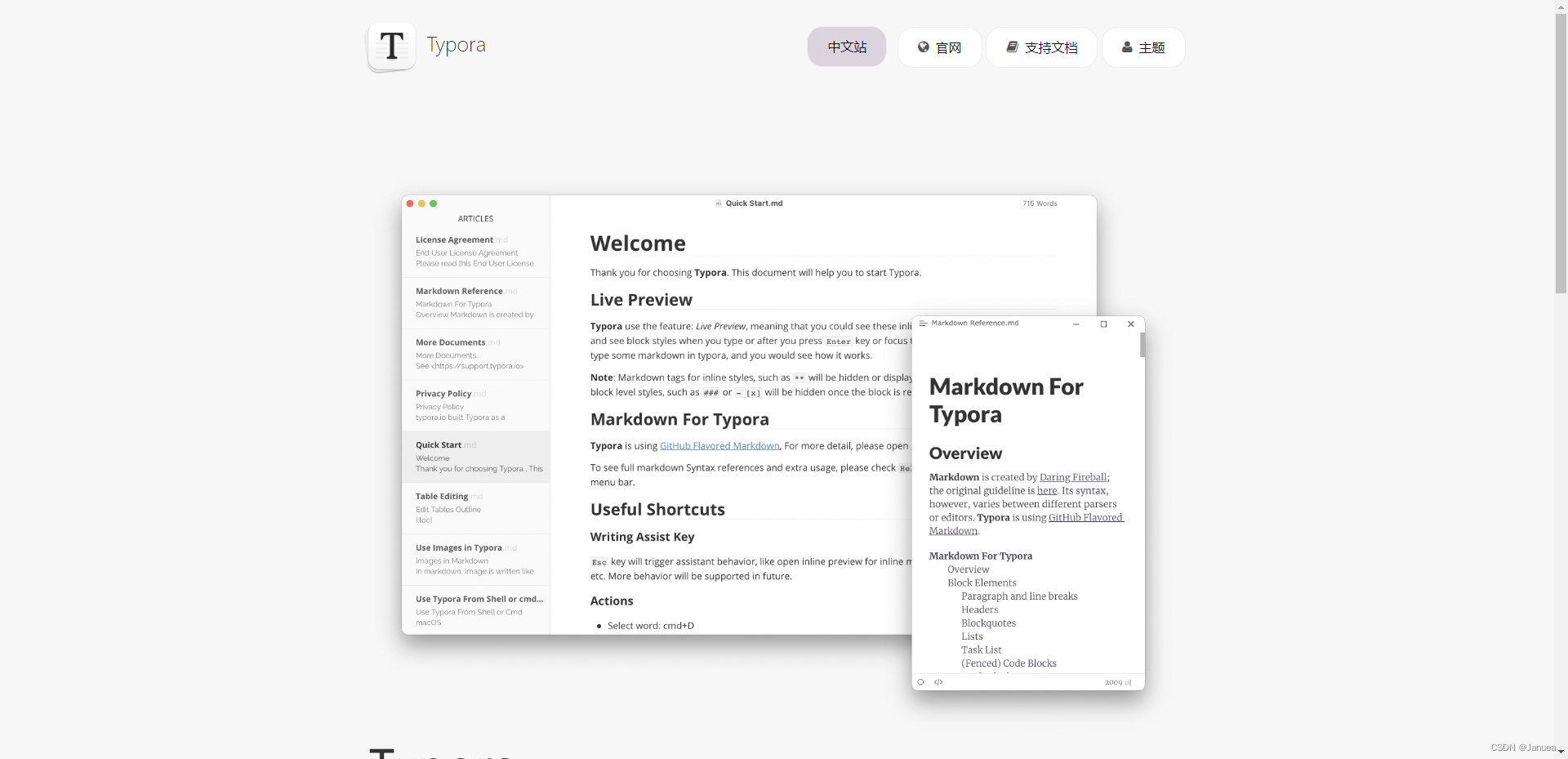Select Use Images in Typora article
The width and height of the screenshot is (1568, 759).
475,560
